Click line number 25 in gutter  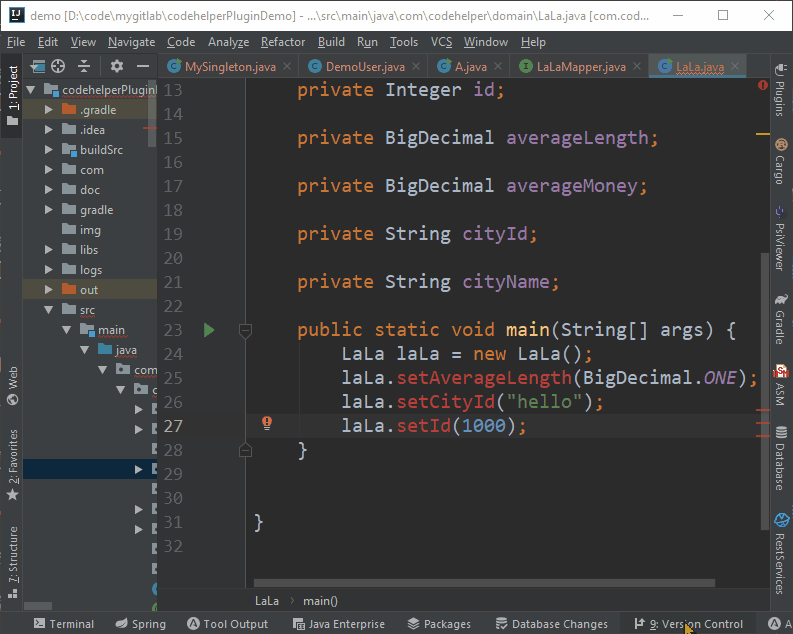173,378
